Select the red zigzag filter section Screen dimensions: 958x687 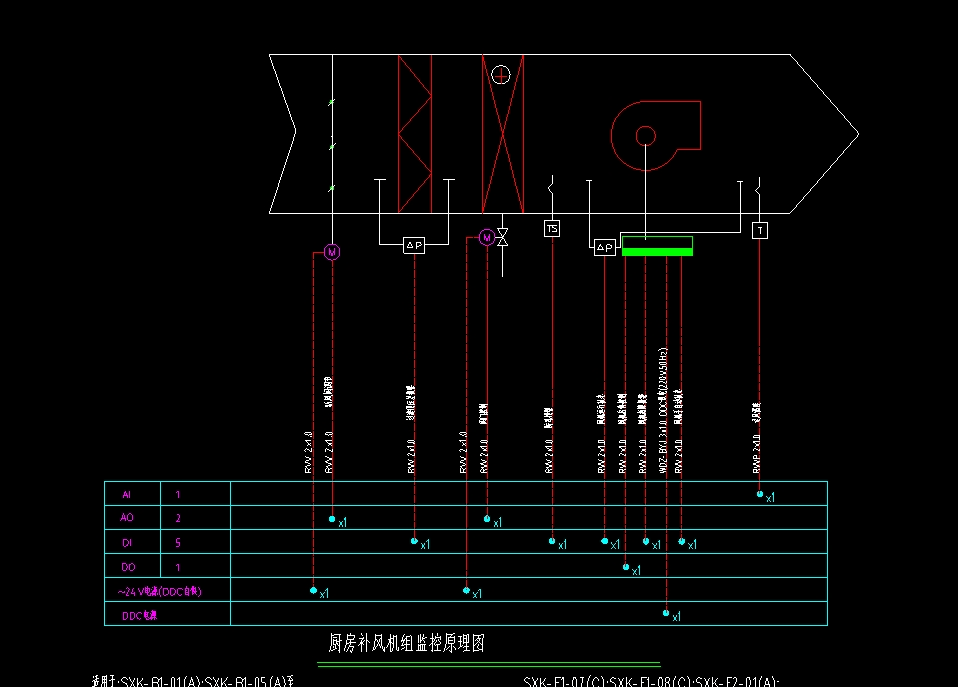[415, 133]
